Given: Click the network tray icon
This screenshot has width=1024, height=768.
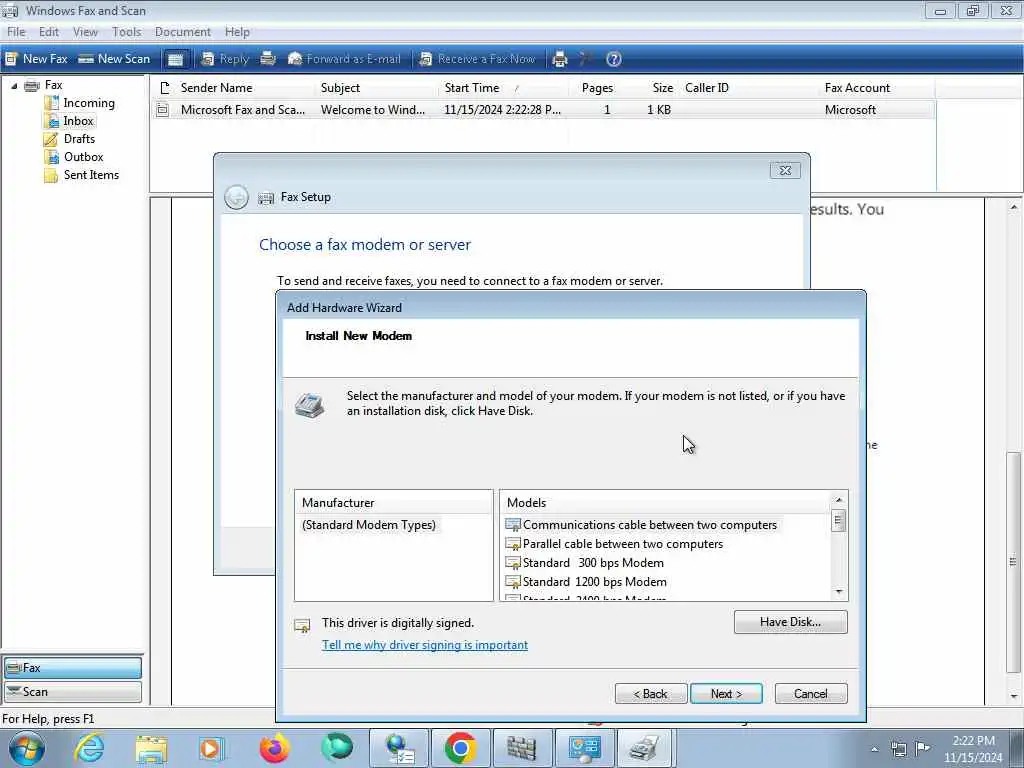Looking at the screenshot, I should (899, 749).
